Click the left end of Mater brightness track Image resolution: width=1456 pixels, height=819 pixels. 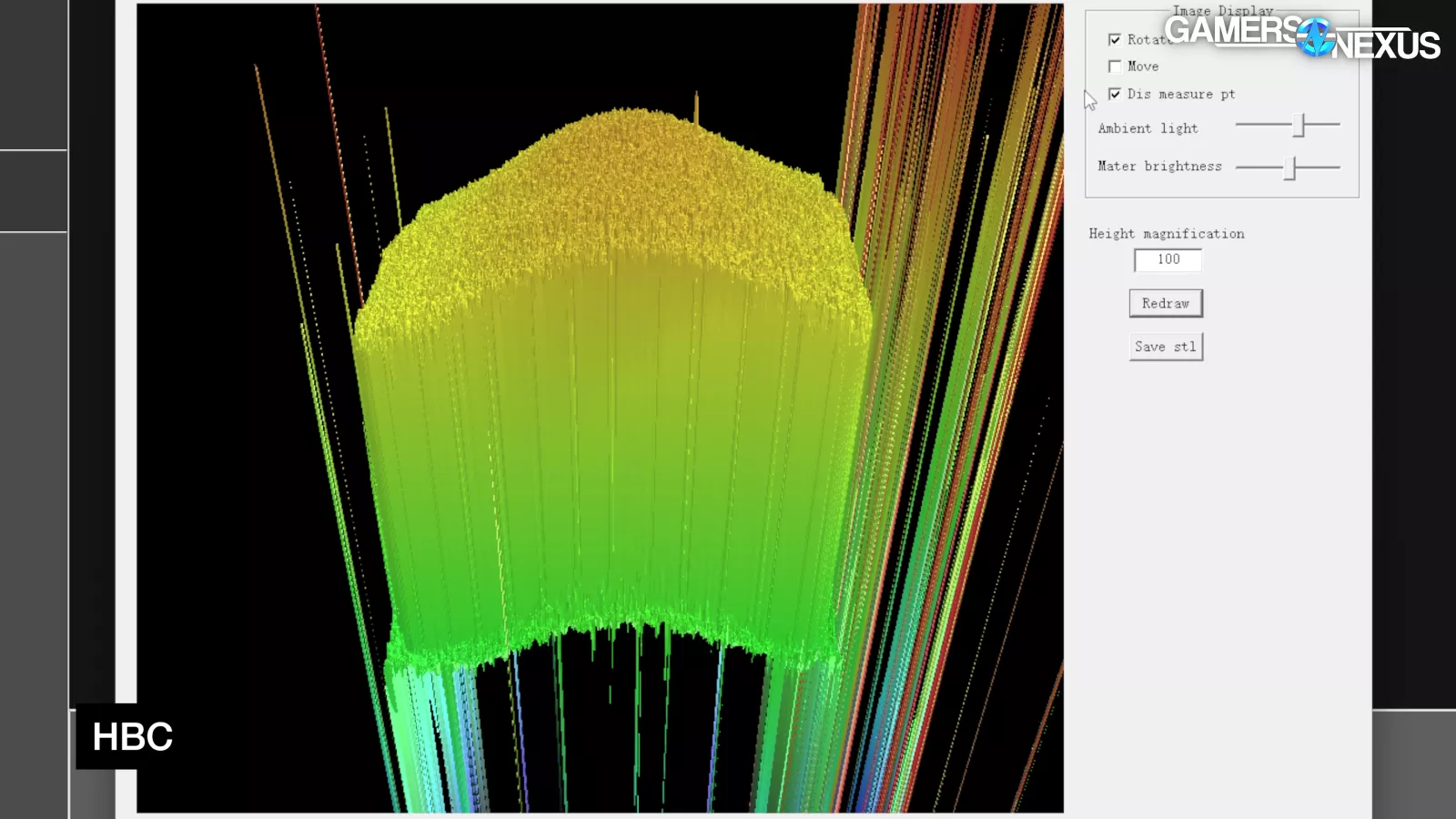point(1239,167)
